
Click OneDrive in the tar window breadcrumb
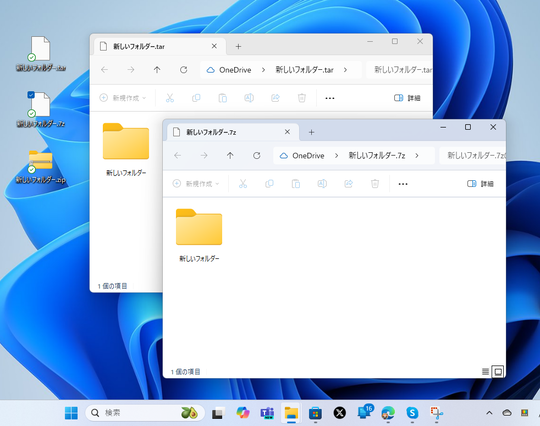[x=235, y=70]
